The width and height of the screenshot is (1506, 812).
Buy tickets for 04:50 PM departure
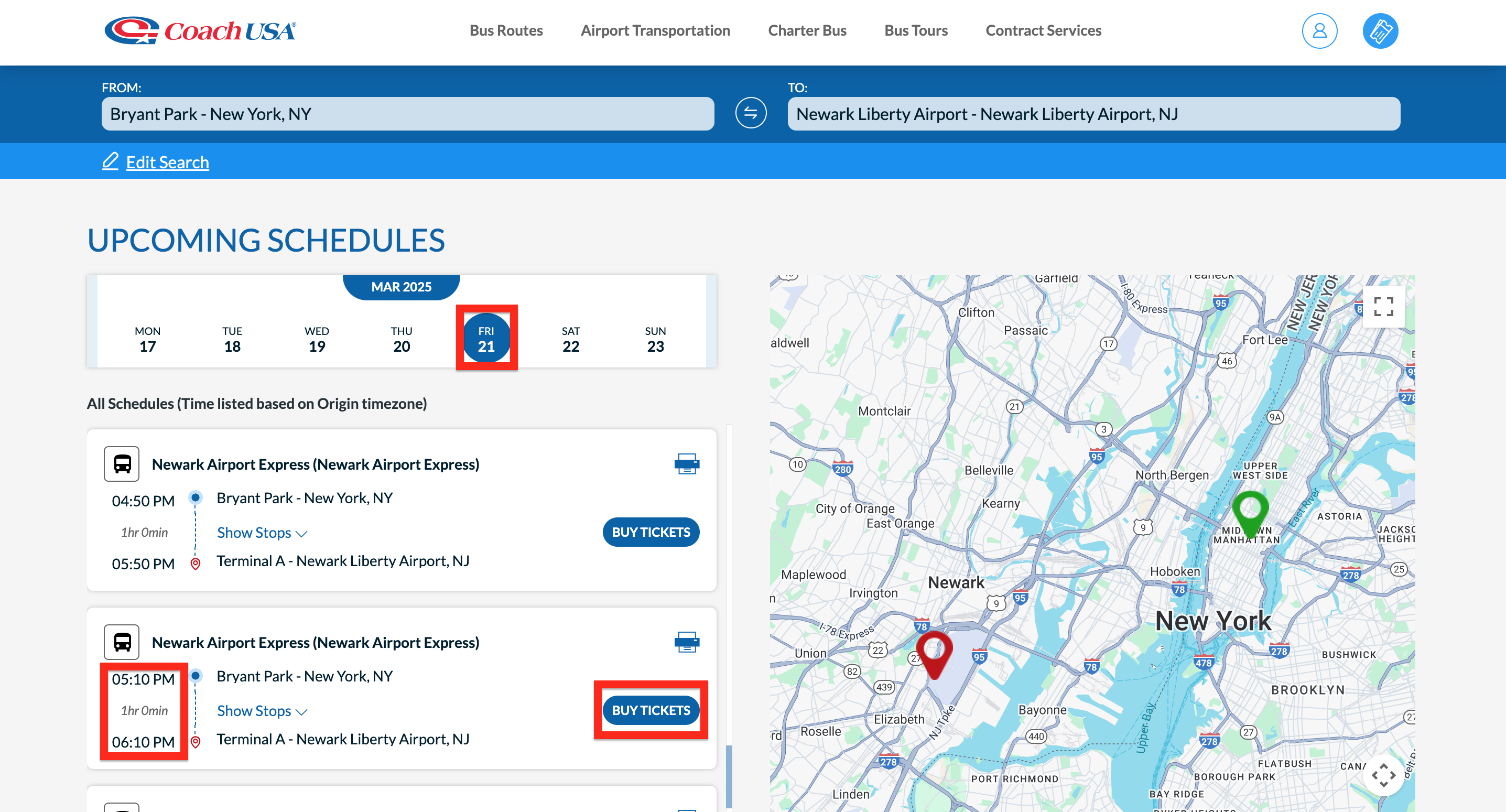(x=651, y=532)
